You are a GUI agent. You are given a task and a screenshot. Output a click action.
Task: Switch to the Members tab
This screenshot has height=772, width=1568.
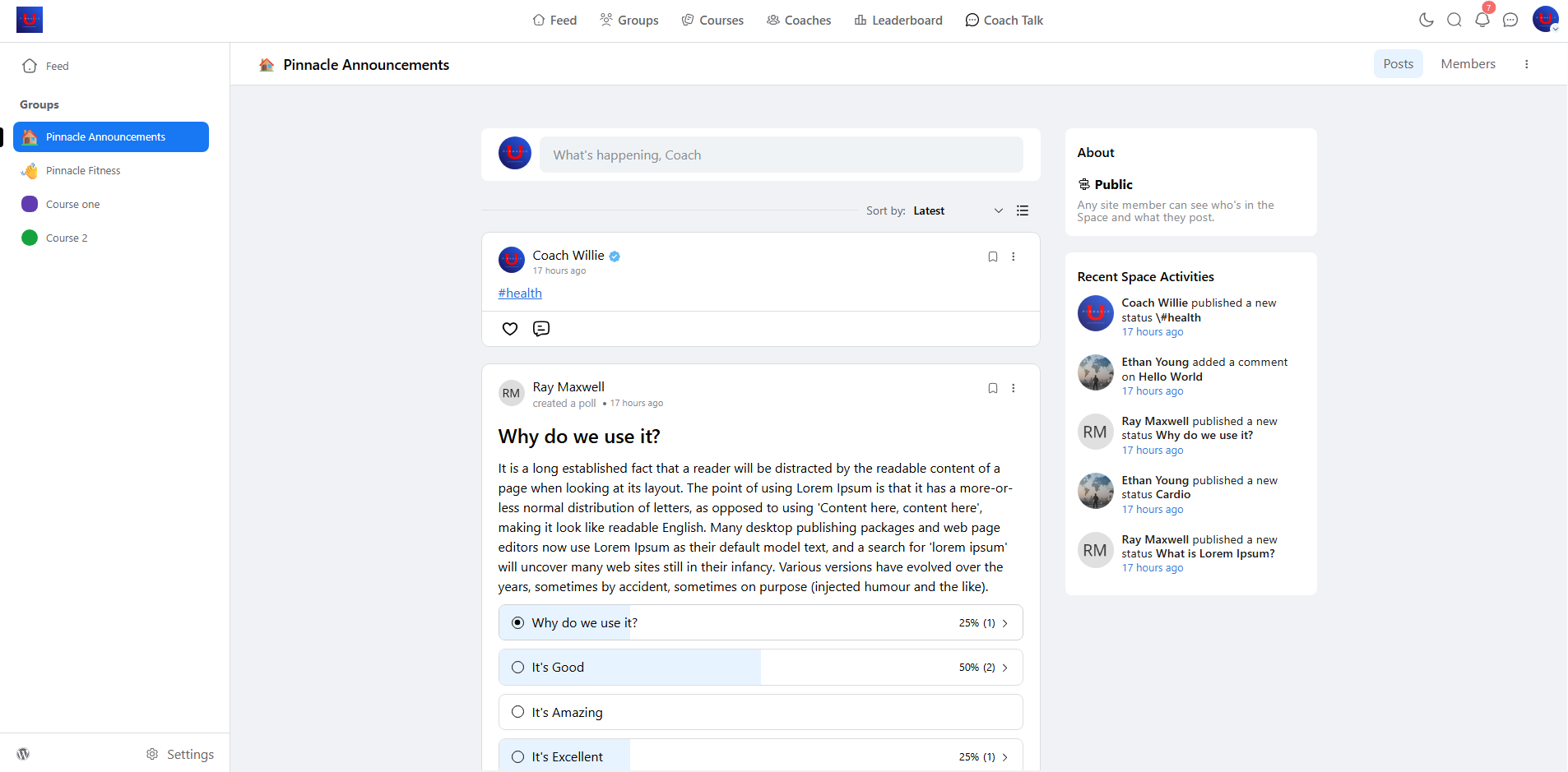point(1468,64)
